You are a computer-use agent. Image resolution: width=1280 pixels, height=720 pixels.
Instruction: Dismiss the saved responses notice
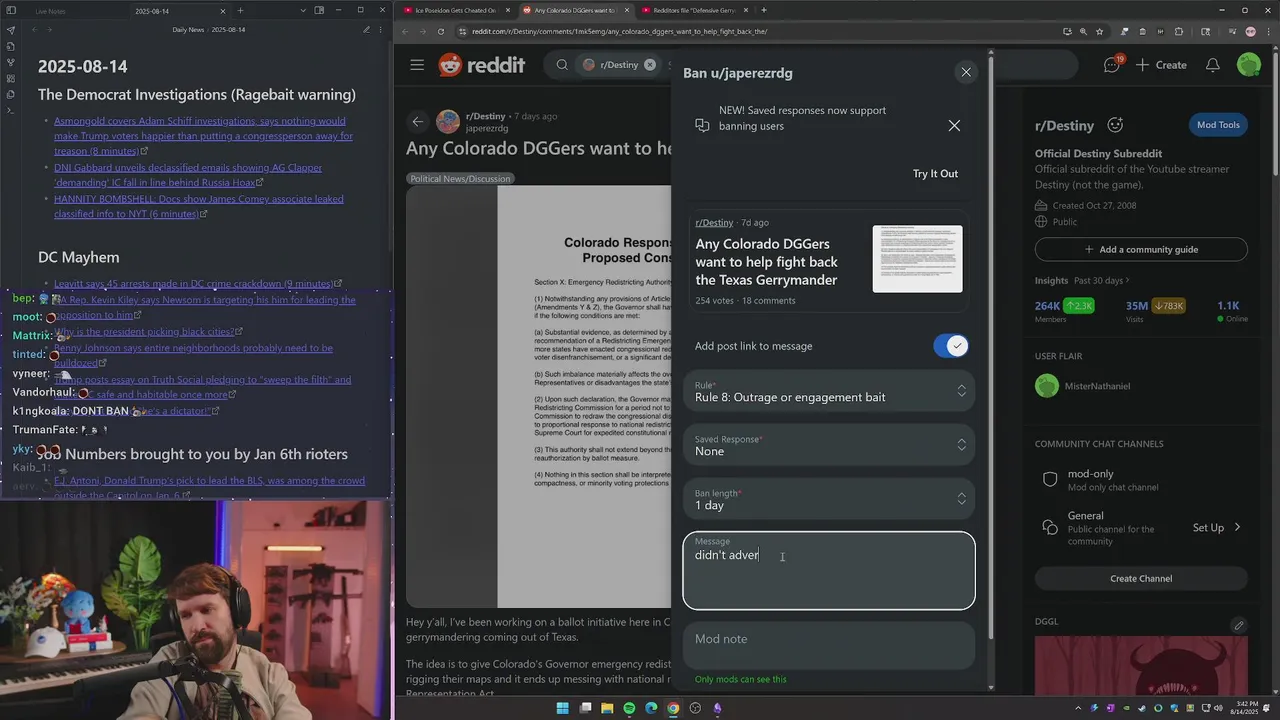(x=954, y=126)
